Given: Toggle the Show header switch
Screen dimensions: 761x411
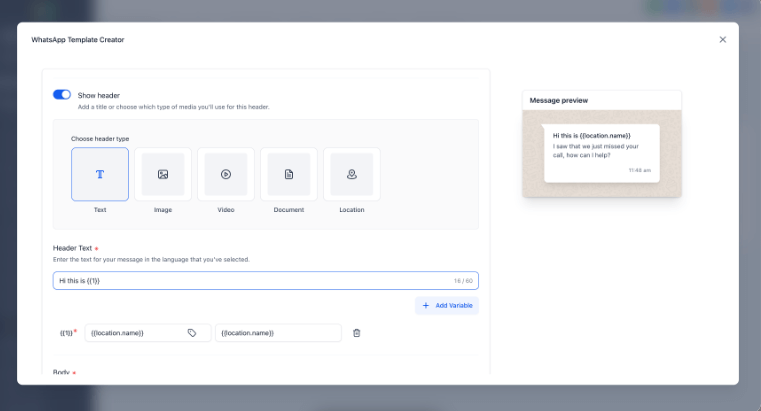Looking at the screenshot, I should point(62,95).
